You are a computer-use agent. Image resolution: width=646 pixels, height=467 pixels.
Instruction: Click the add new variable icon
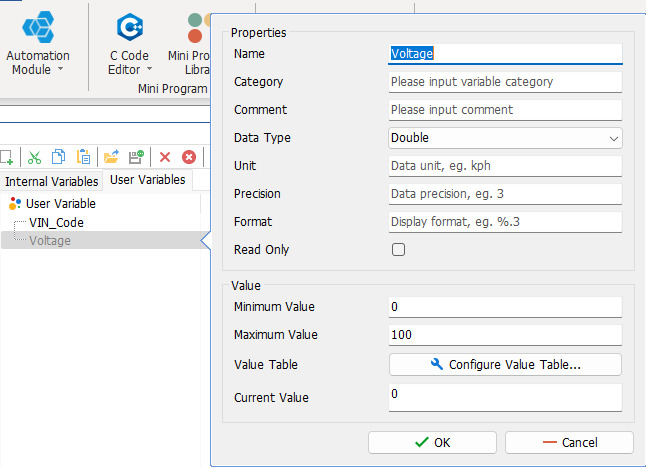(7, 157)
